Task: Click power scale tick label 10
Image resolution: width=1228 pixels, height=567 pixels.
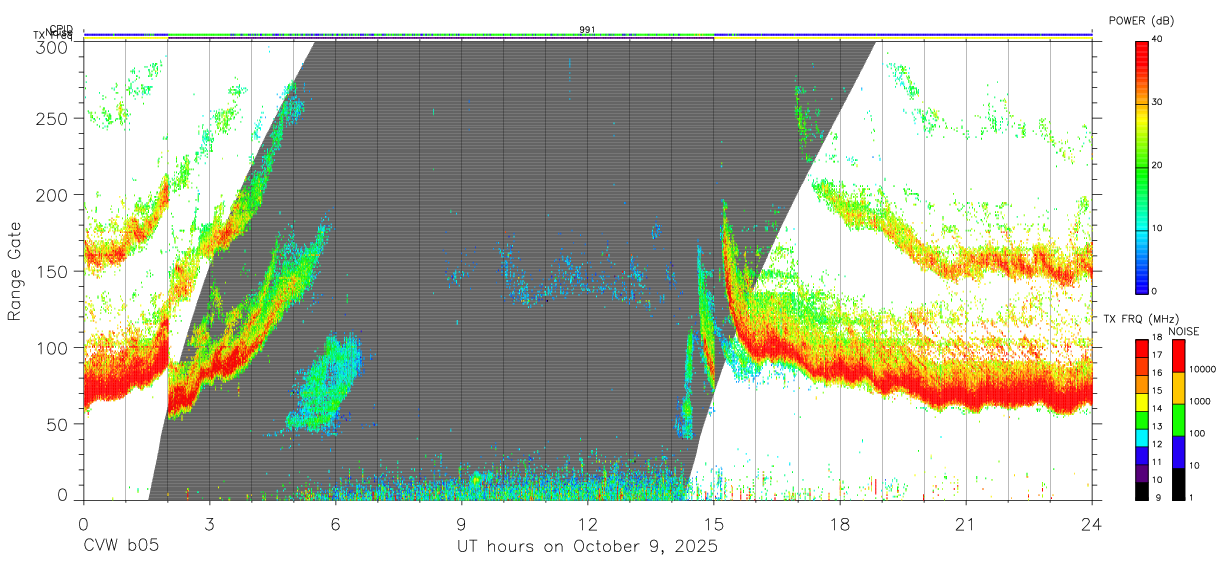Action: pyautogui.click(x=1159, y=229)
